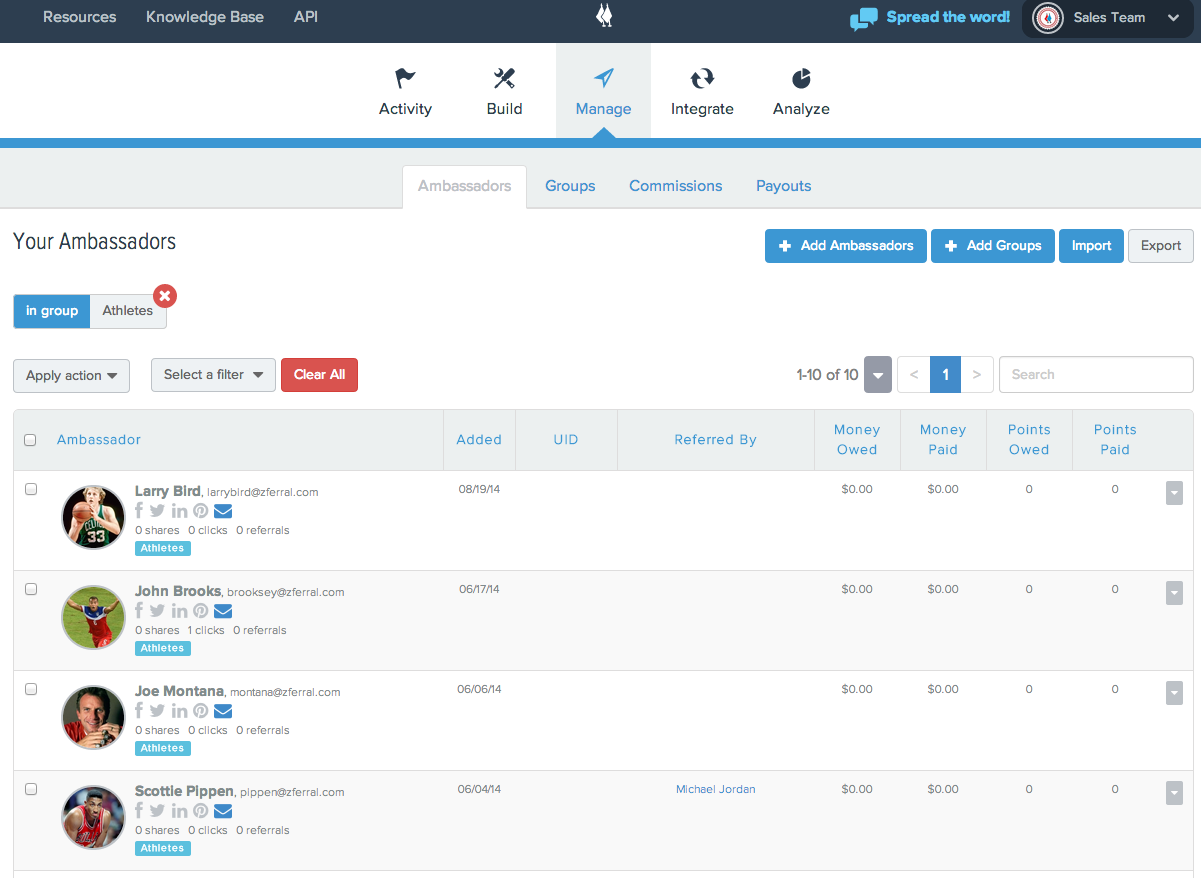Click Joe Montana's email envelope icon
The width and height of the screenshot is (1201, 878).
pyautogui.click(x=223, y=711)
